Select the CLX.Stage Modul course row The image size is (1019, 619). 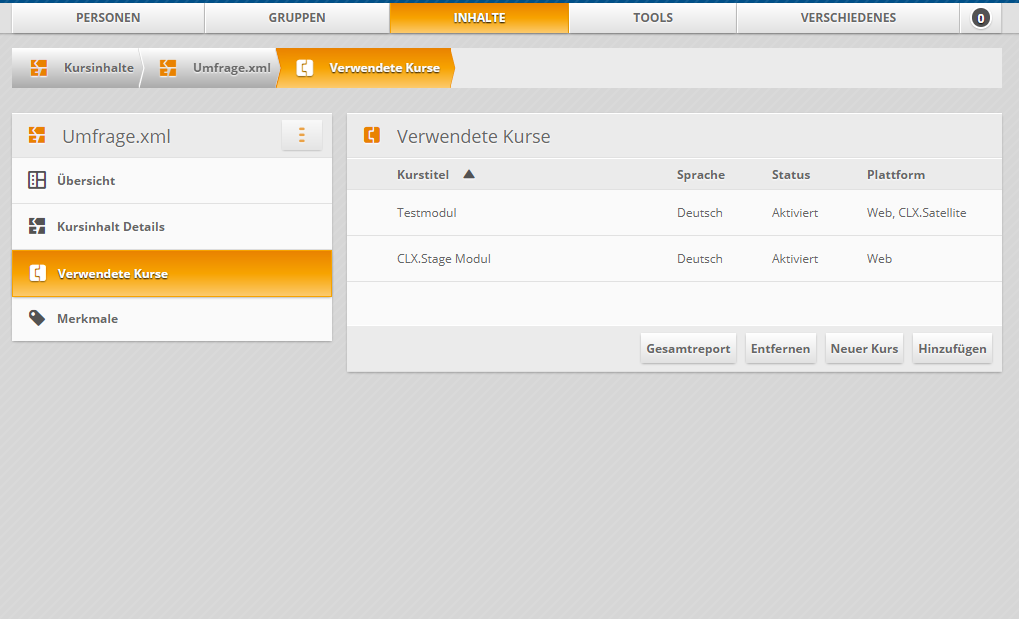click(x=444, y=259)
